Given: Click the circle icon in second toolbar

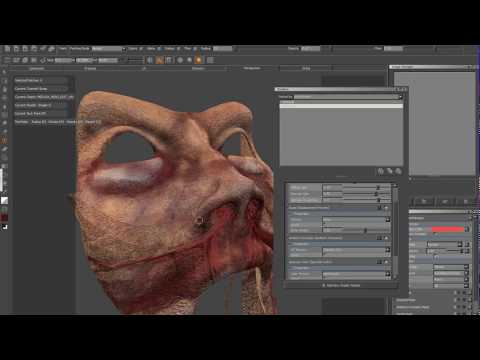Looking at the screenshot, I should point(25,60).
